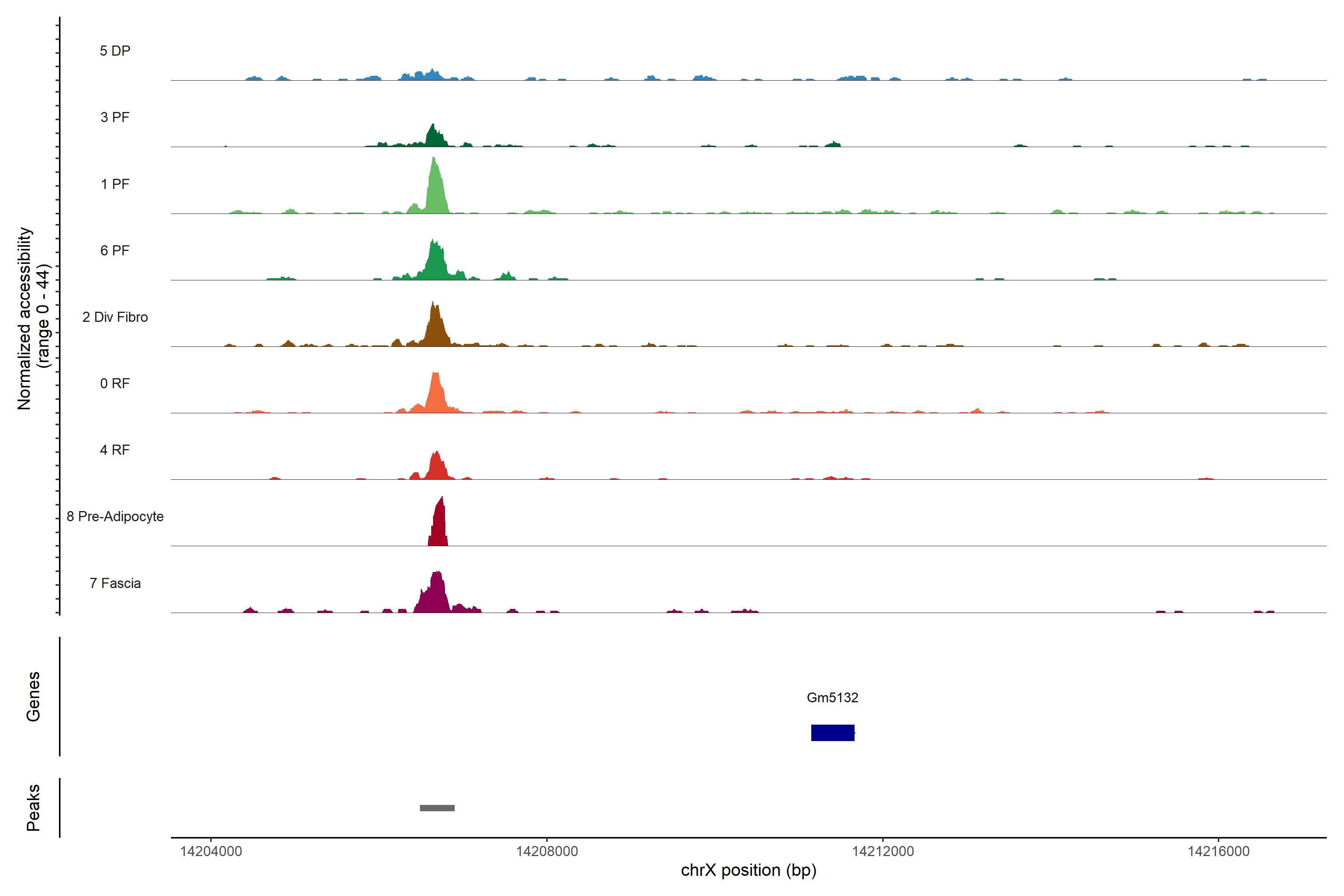Click the 14212000 x-axis tick label
The width and height of the screenshot is (1344, 896).
click(883, 852)
